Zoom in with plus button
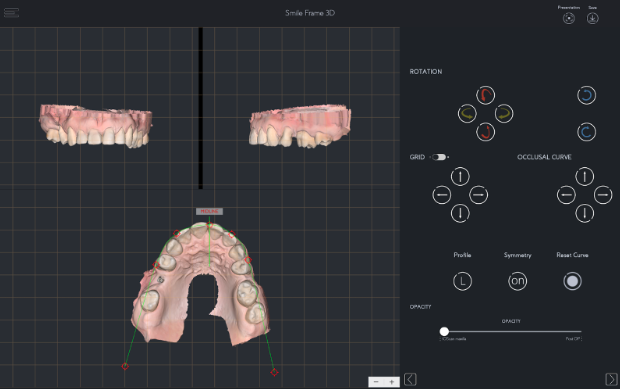620x389 pixels. coord(391,381)
